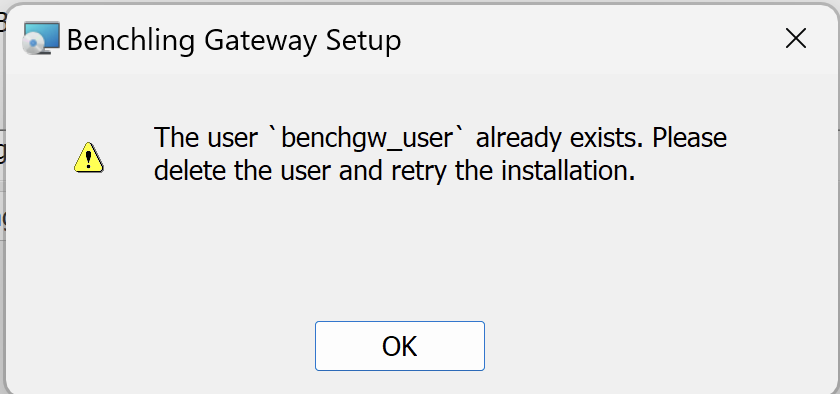This screenshot has width=840, height=394.
Task: Click the installer disc icon in title bar
Action: click(41, 39)
